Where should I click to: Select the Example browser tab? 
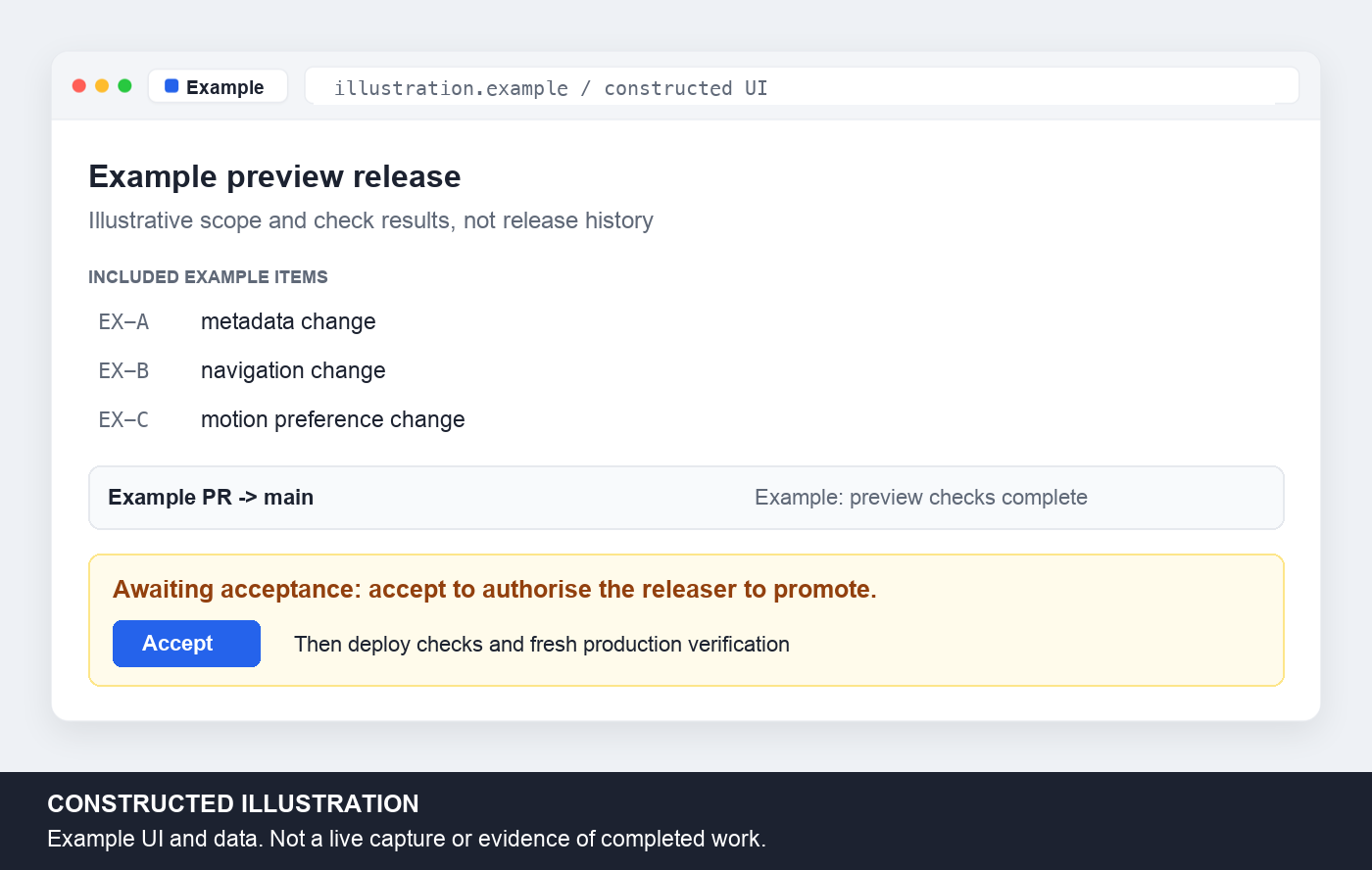[x=218, y=86]
